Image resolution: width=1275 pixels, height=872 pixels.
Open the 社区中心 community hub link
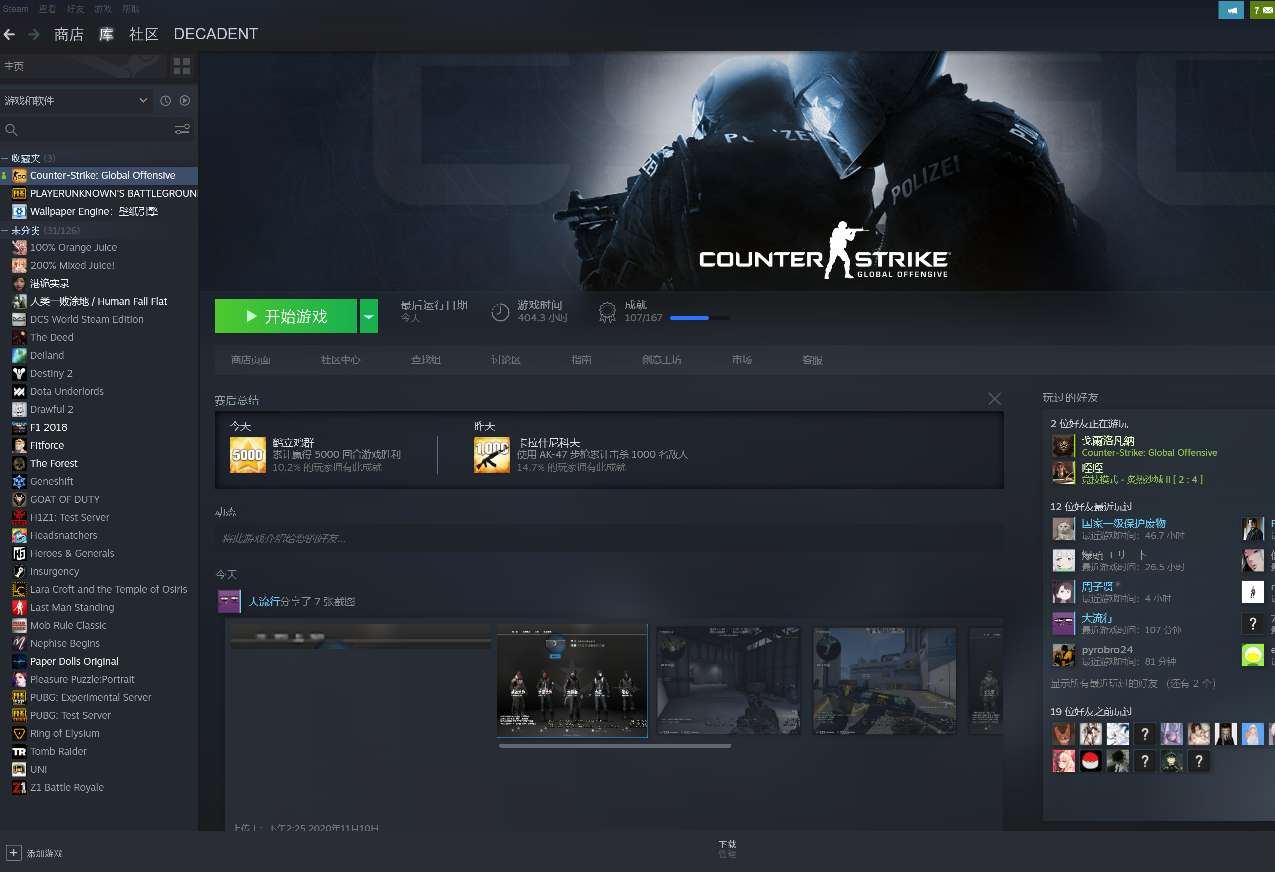click(340, 360)
